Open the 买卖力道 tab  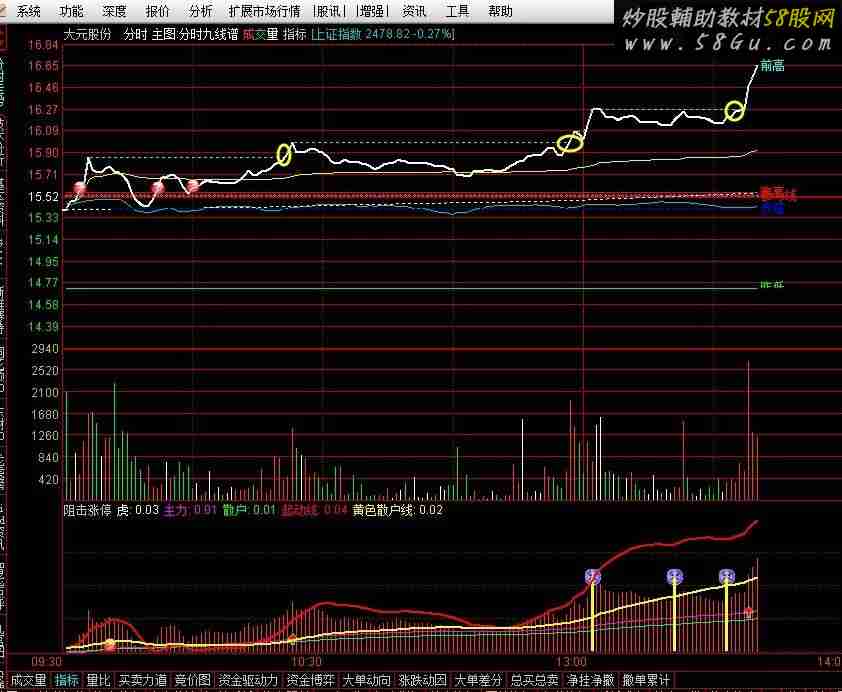[142, 680]
